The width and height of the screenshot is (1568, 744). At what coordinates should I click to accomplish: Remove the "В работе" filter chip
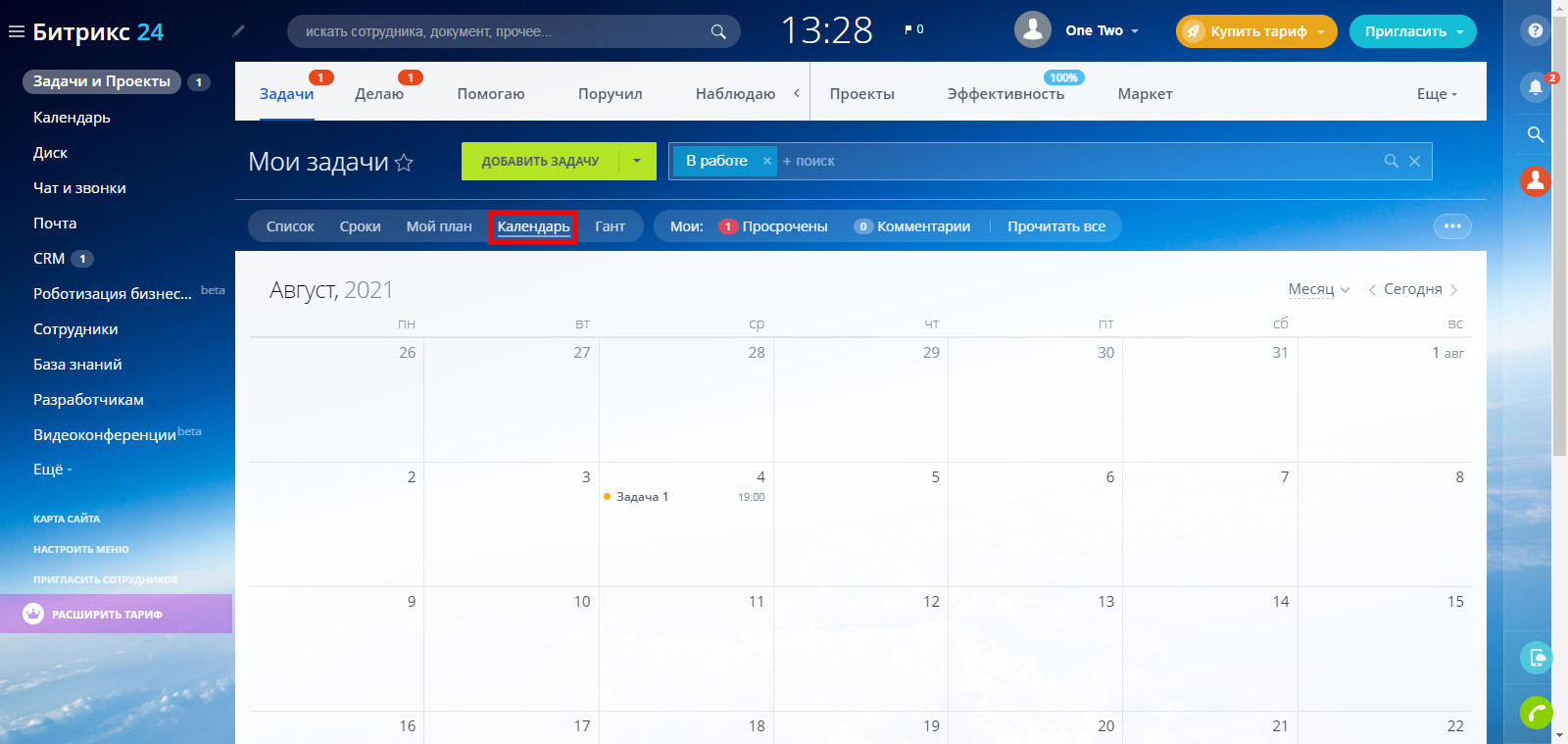pos(766,161)
